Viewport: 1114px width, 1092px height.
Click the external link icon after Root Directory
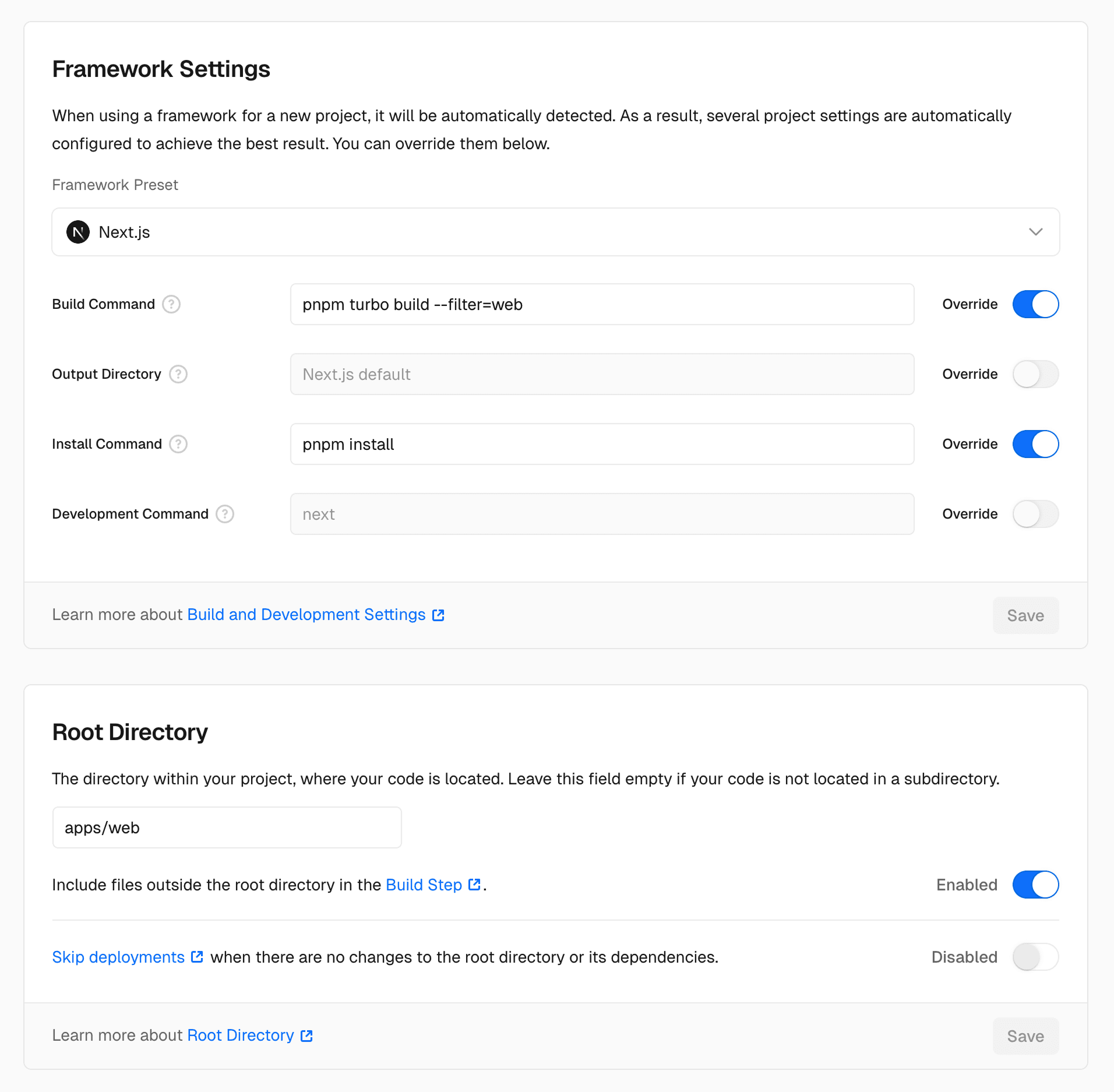(x=306, y=1035)
